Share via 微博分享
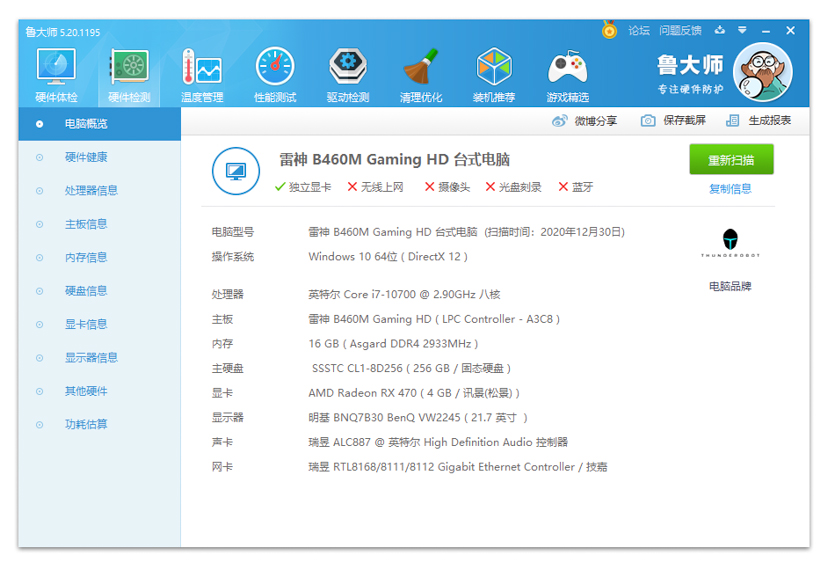 (584, 121)
